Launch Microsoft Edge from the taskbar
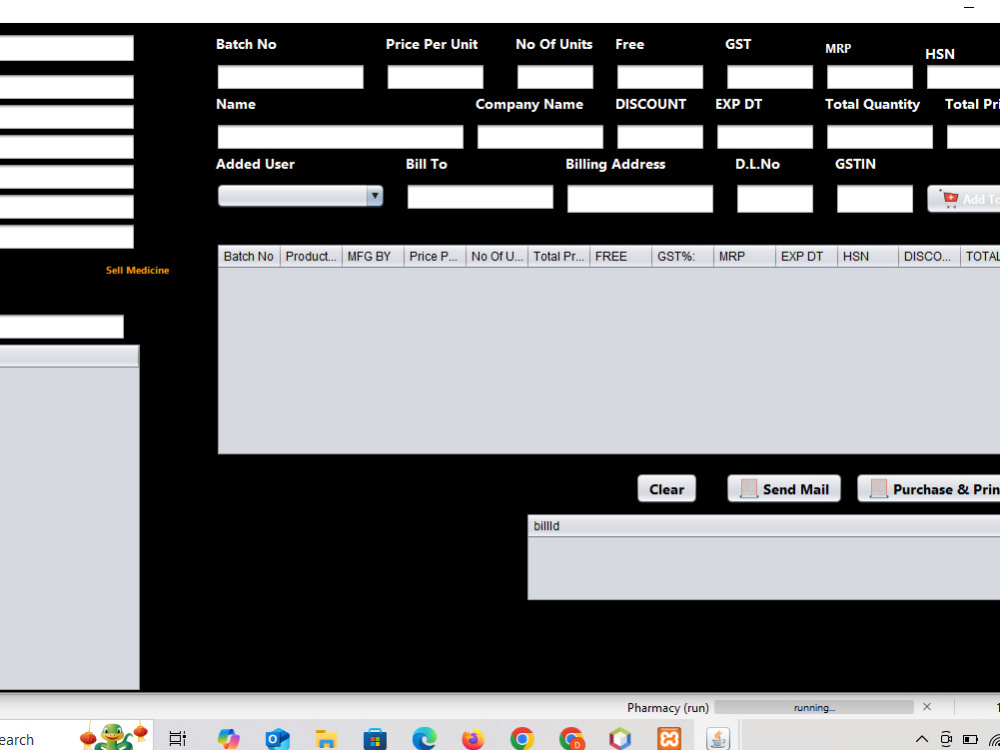The image size is (1000, 750). click(424, 739)
